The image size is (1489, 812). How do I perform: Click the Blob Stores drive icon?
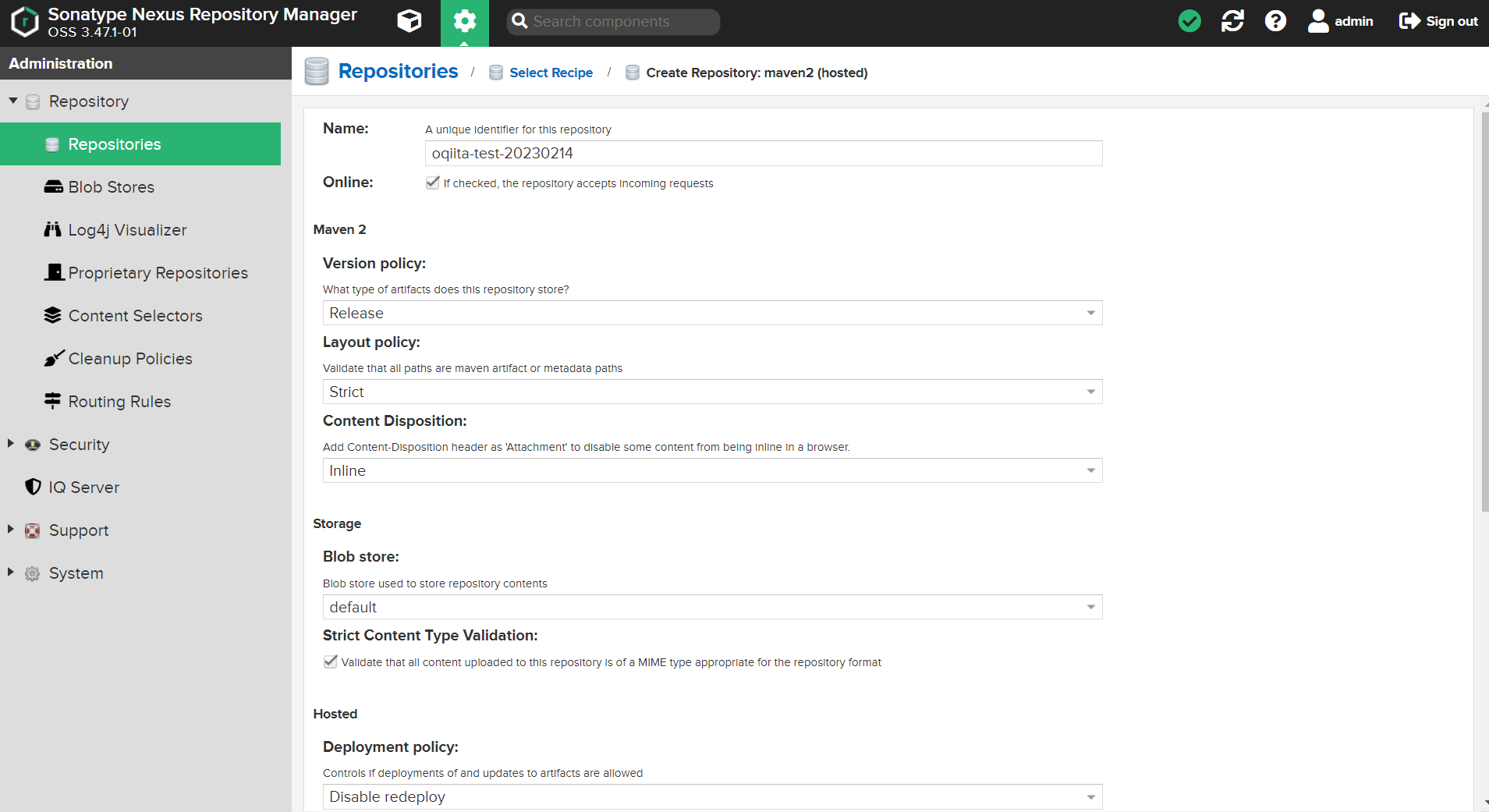point(53,186)
